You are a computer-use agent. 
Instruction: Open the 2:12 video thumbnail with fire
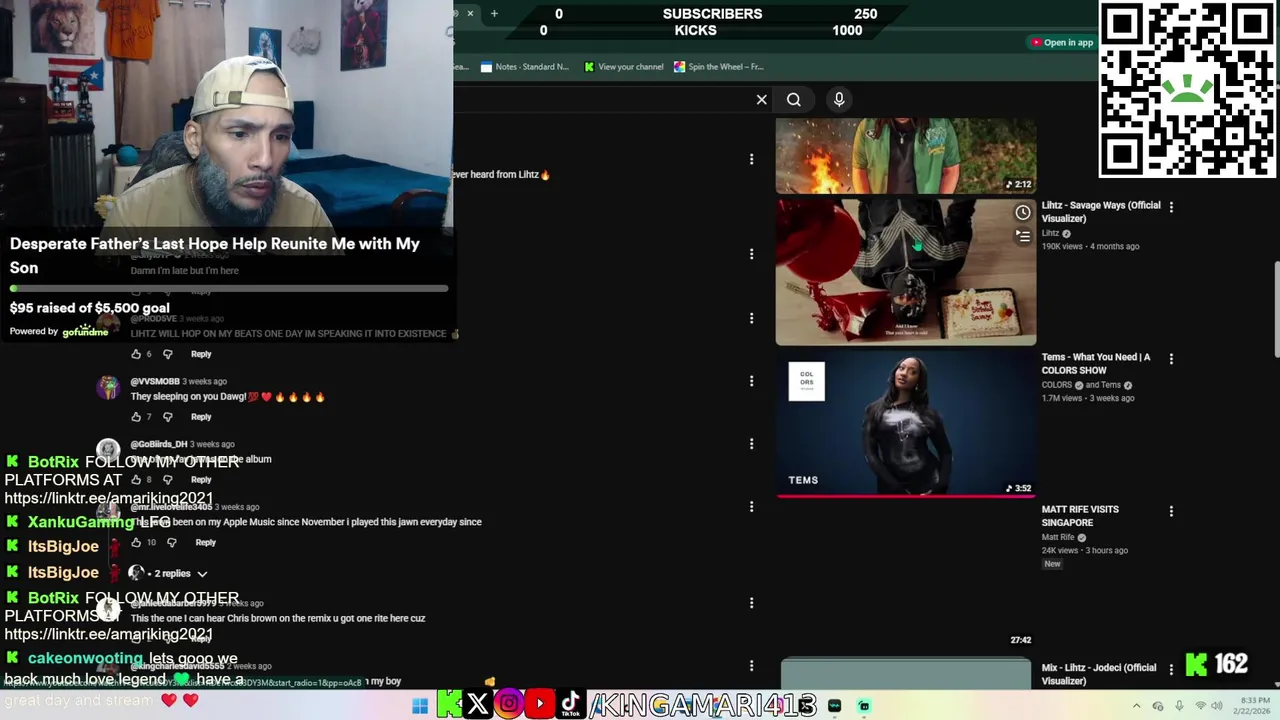(906, 156)
